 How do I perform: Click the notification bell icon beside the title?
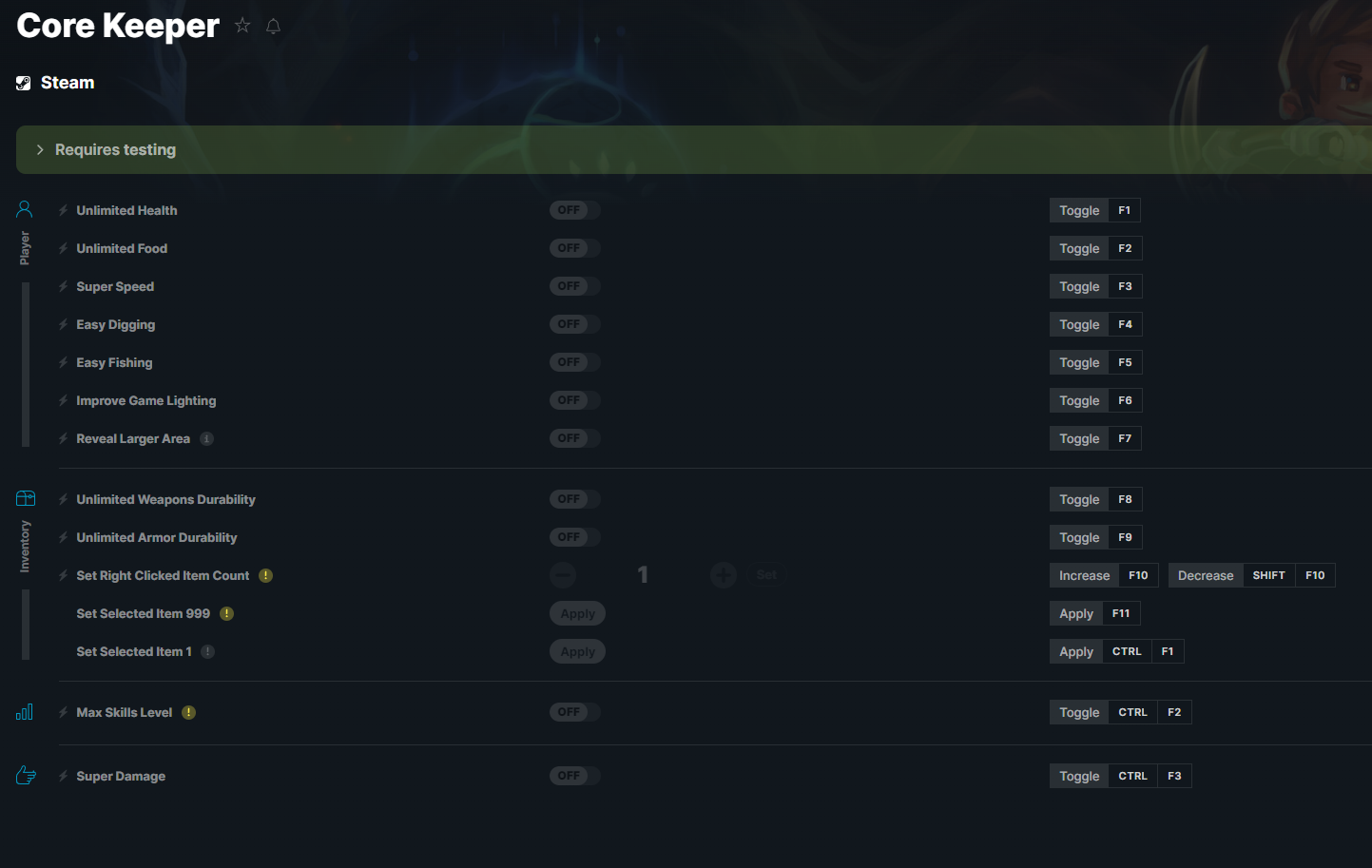coord(273,26)
